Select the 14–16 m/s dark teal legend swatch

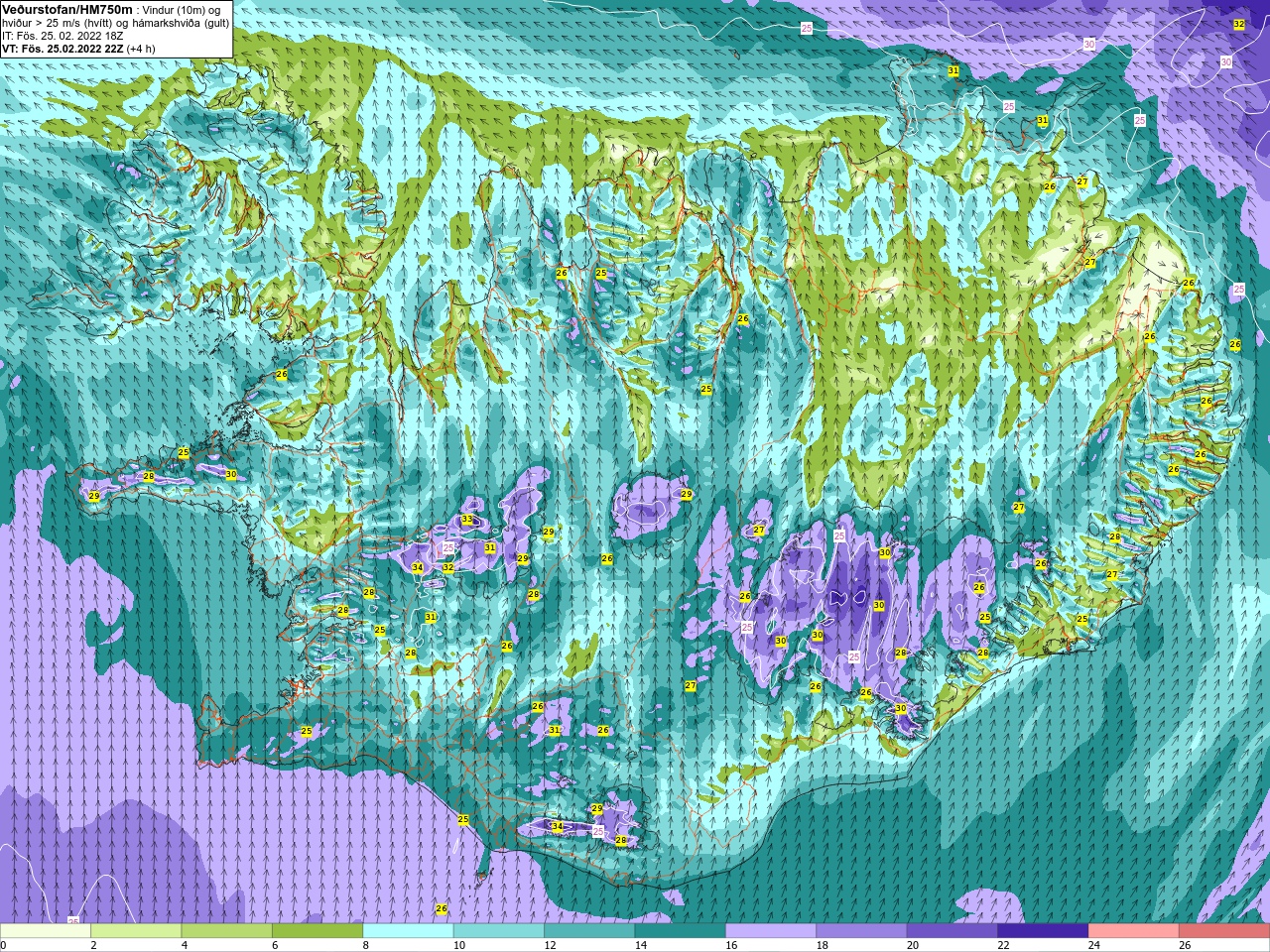click(x=680, y=931)
